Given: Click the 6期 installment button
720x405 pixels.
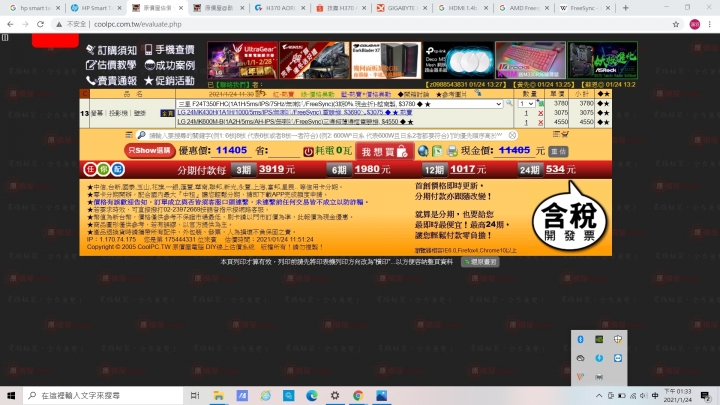Looking at the screenshot, I should tap(339, 170).
